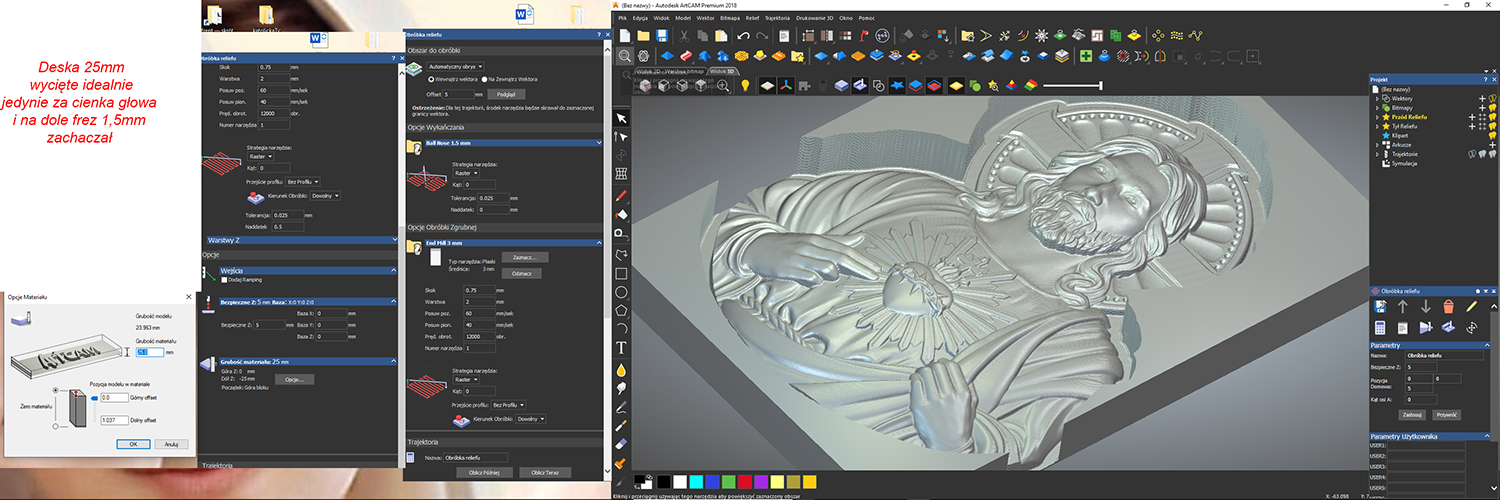The height and width of the screenshot is (500, 1500).
Task: Expand the Wektory tree node
Action: [1377, 99]
